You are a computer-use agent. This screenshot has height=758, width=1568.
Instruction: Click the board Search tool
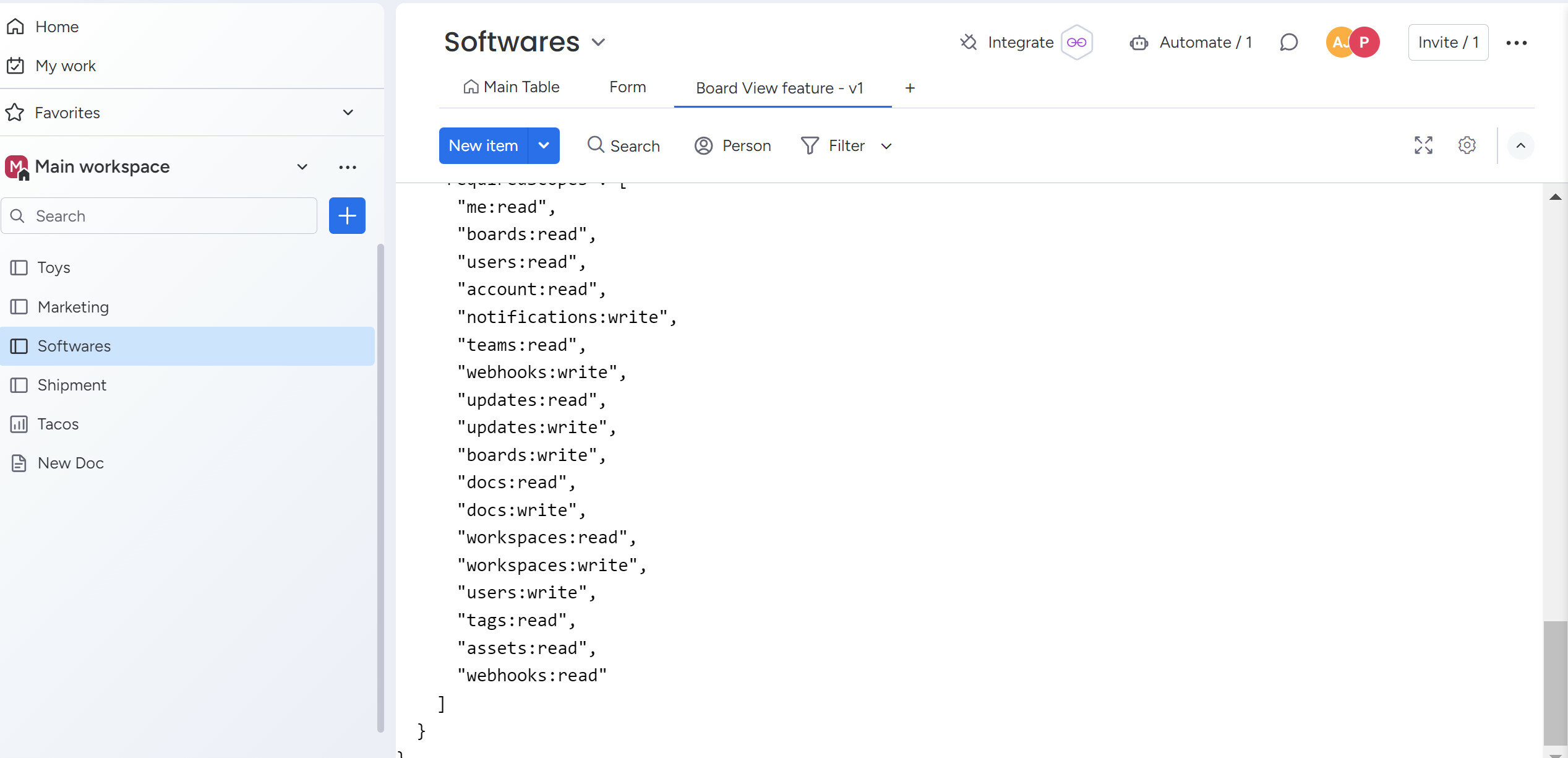click(x=623, y=145)
